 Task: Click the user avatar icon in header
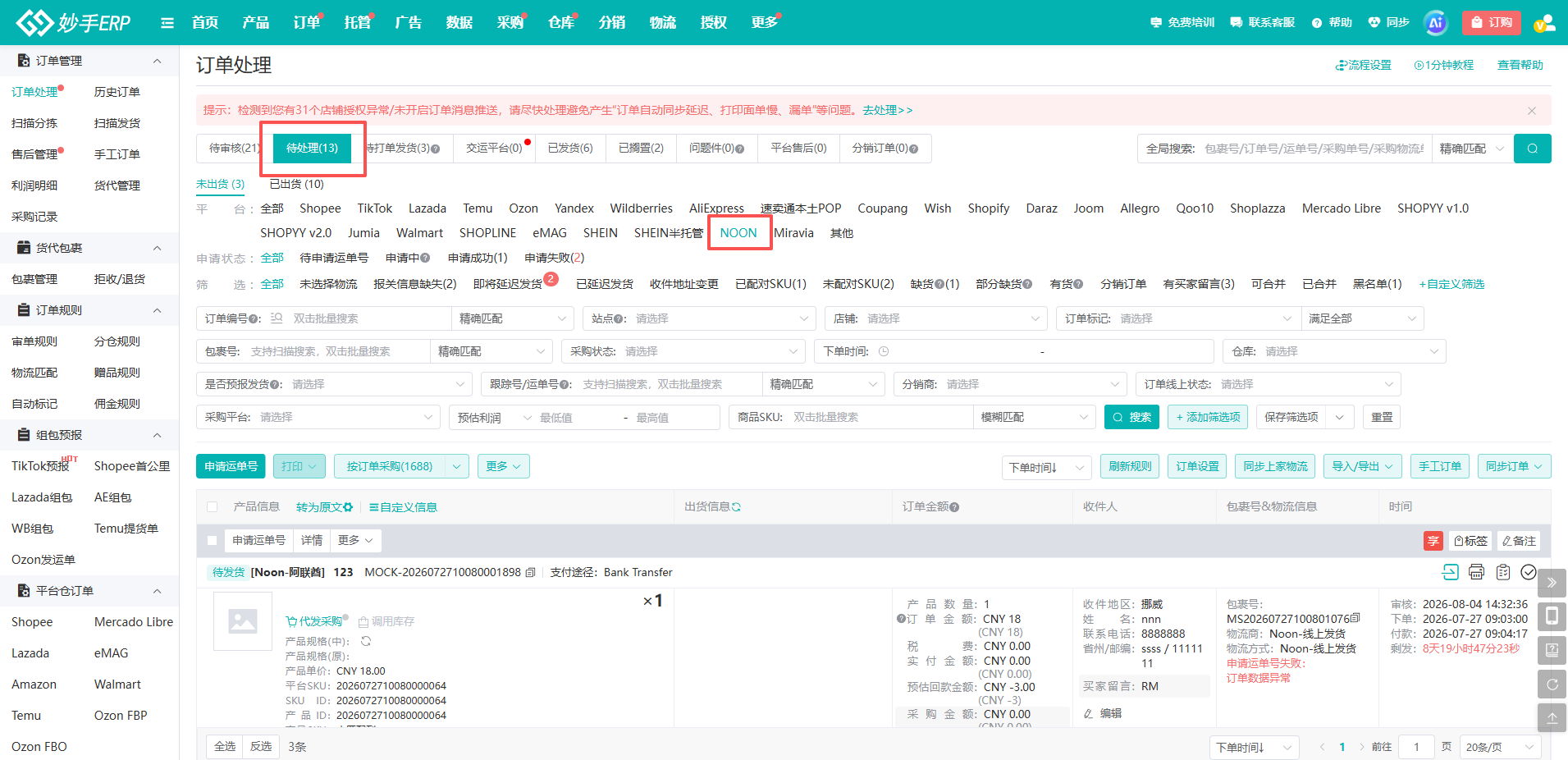1543,23
